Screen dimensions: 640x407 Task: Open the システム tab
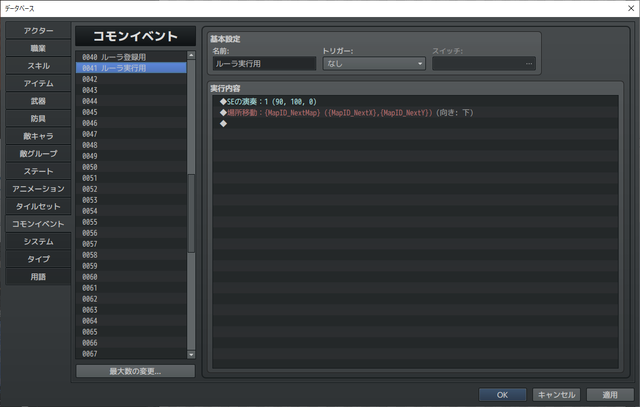point(38,242)
